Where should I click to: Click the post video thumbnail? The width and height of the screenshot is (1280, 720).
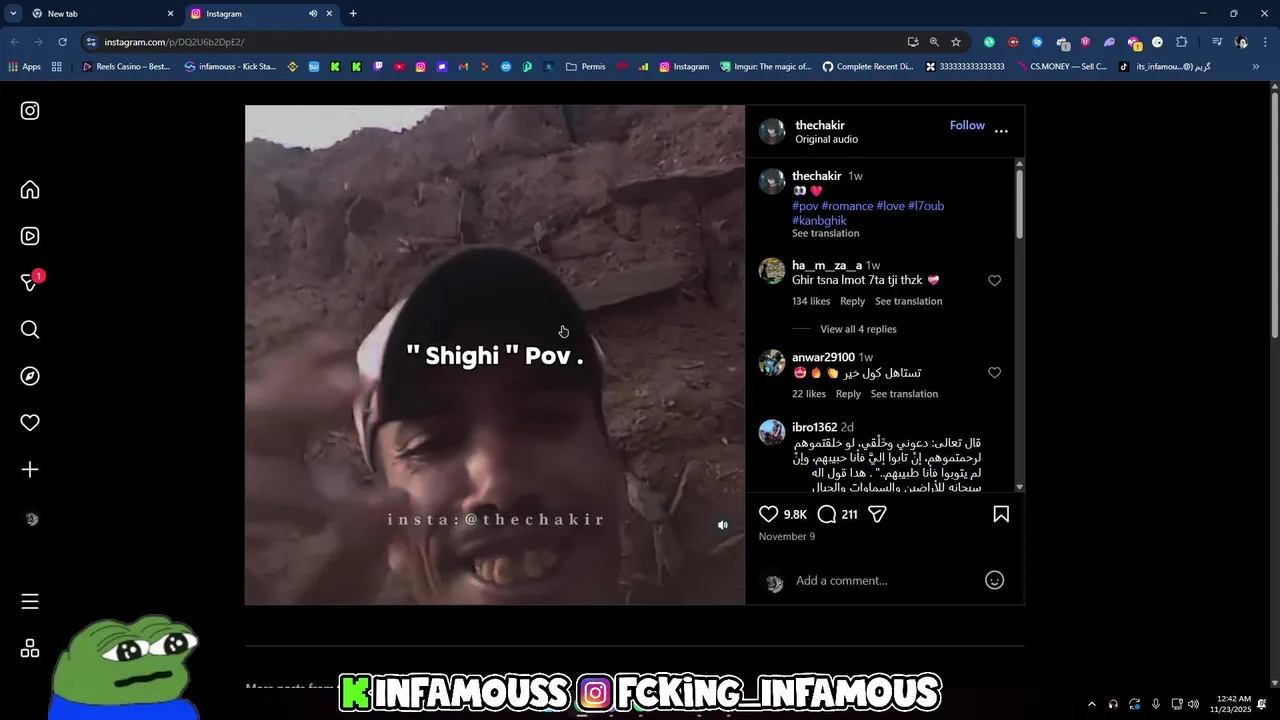[x=495, y=355]
